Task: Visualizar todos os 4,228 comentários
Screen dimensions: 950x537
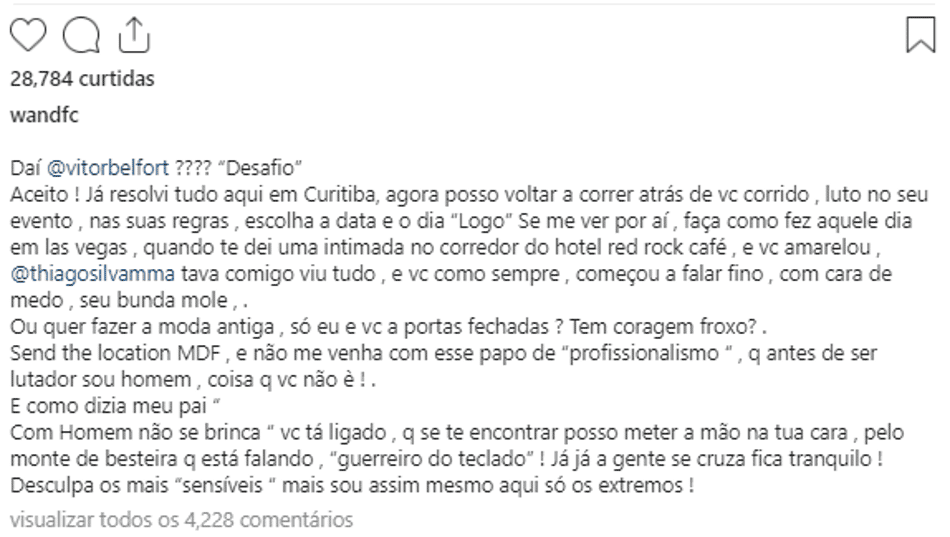Action: (x=182, y=519)
